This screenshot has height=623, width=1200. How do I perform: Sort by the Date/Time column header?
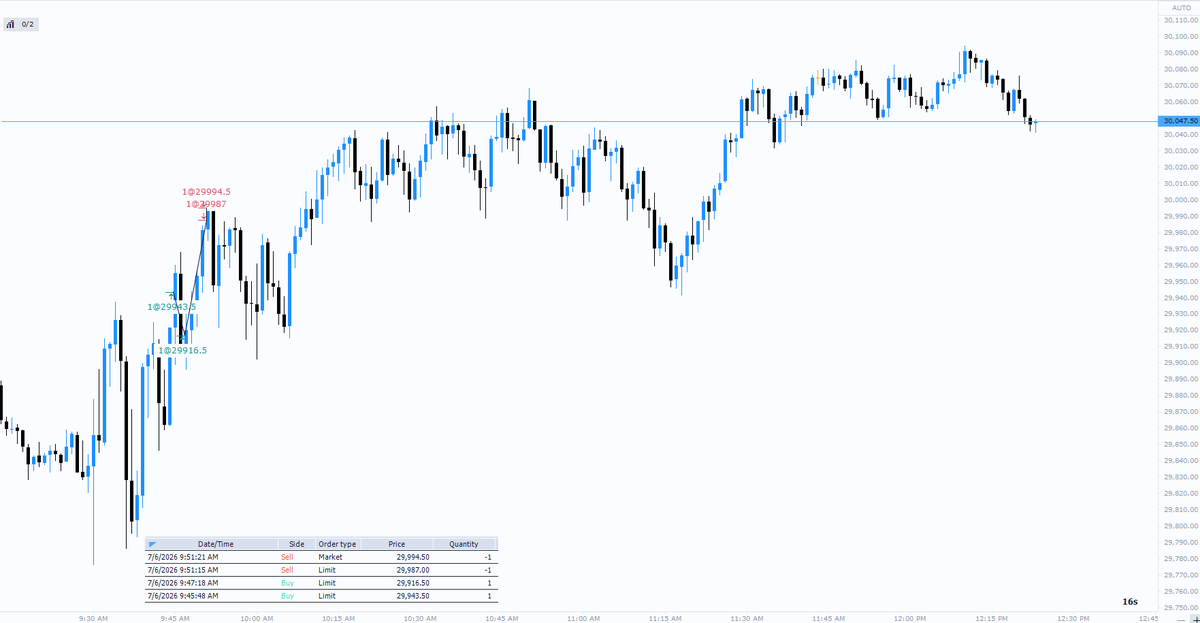[x=216, y=544]
